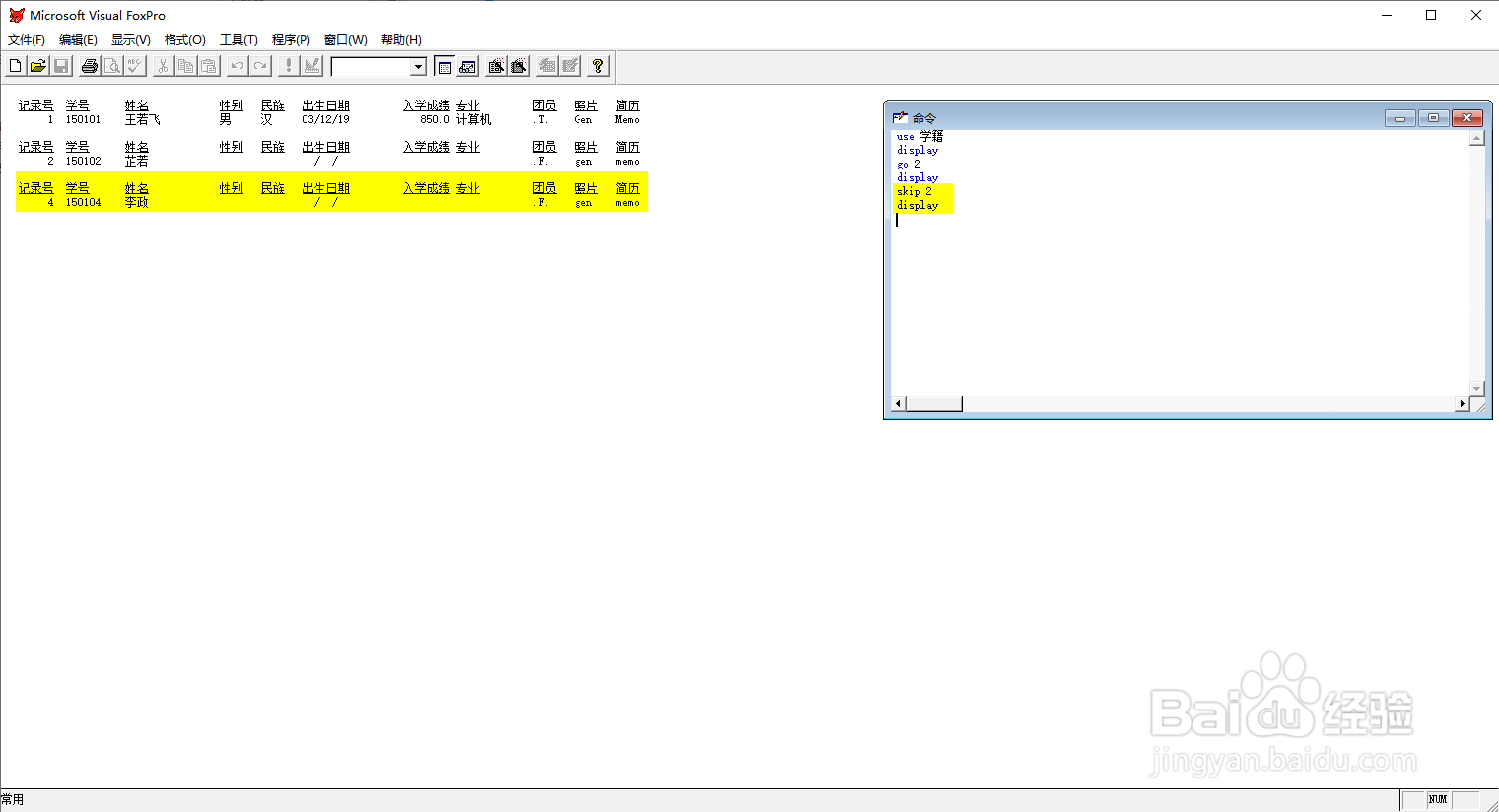Click the Paste clipboard icon
Viewport: 1499px width, 812px height.
(208, 66)
